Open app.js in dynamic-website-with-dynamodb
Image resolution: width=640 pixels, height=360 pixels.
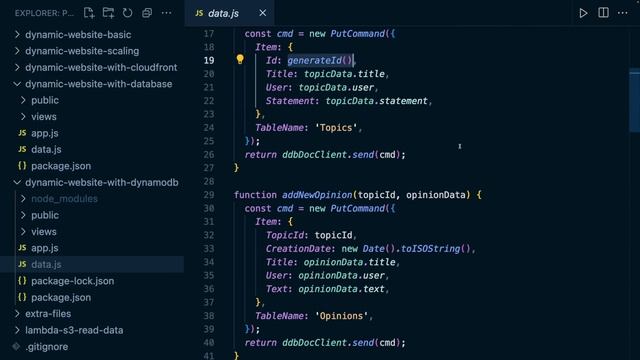44,248
